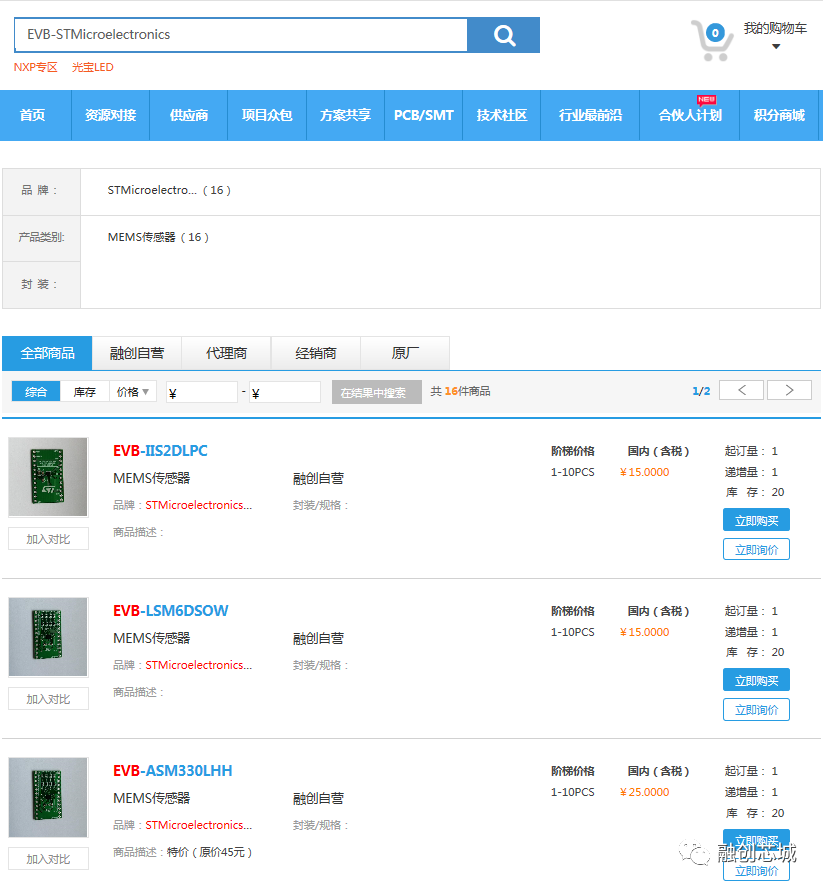This screenshot has width=823, height=889.
Task: Open brand link under EVB-ASM330LHH
Action: click(x=198, y=826)
